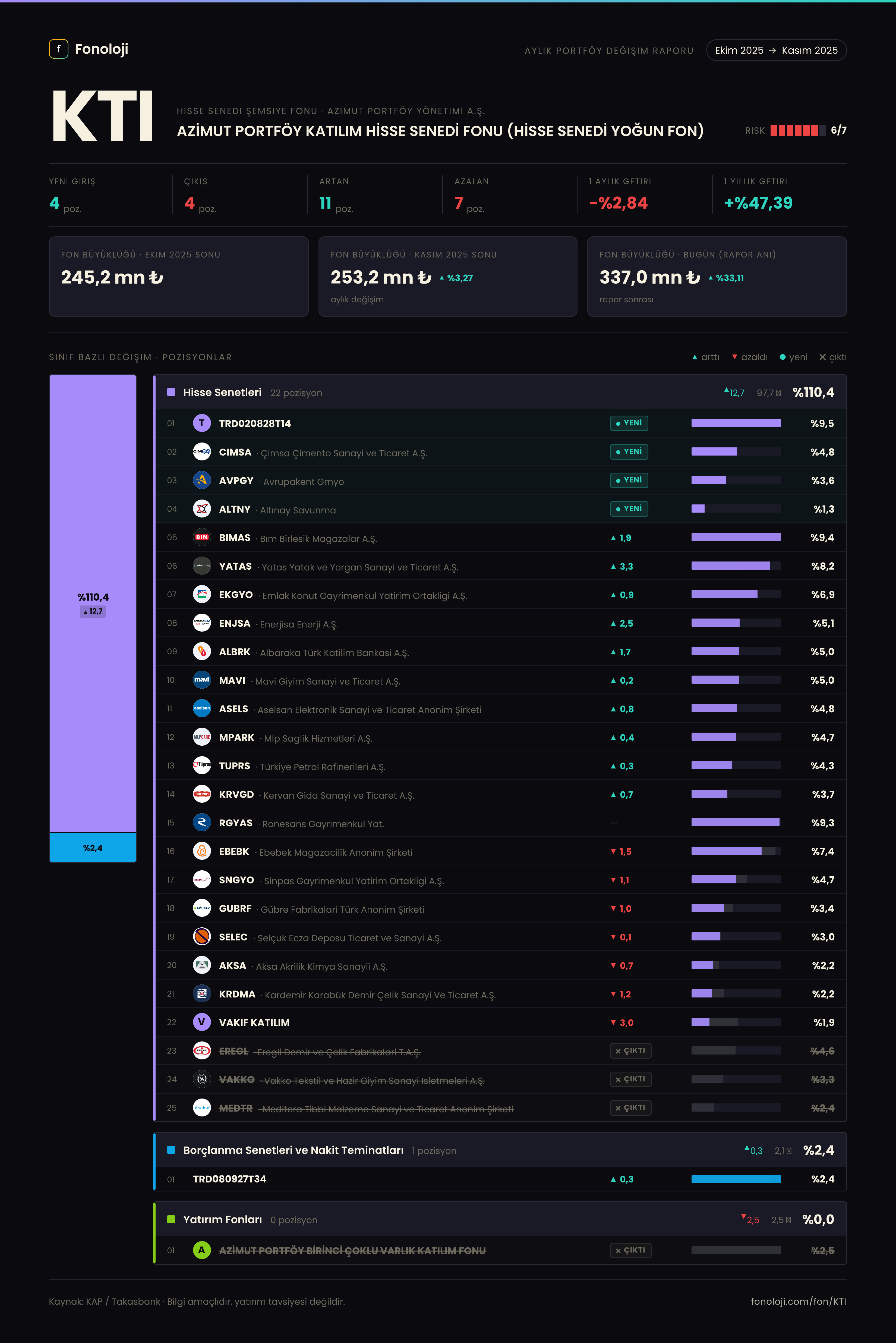Click the 'yeni' legend entry
Image resolution: width=896 pixels, height=1343 pixels.
(x=794, y=357)
